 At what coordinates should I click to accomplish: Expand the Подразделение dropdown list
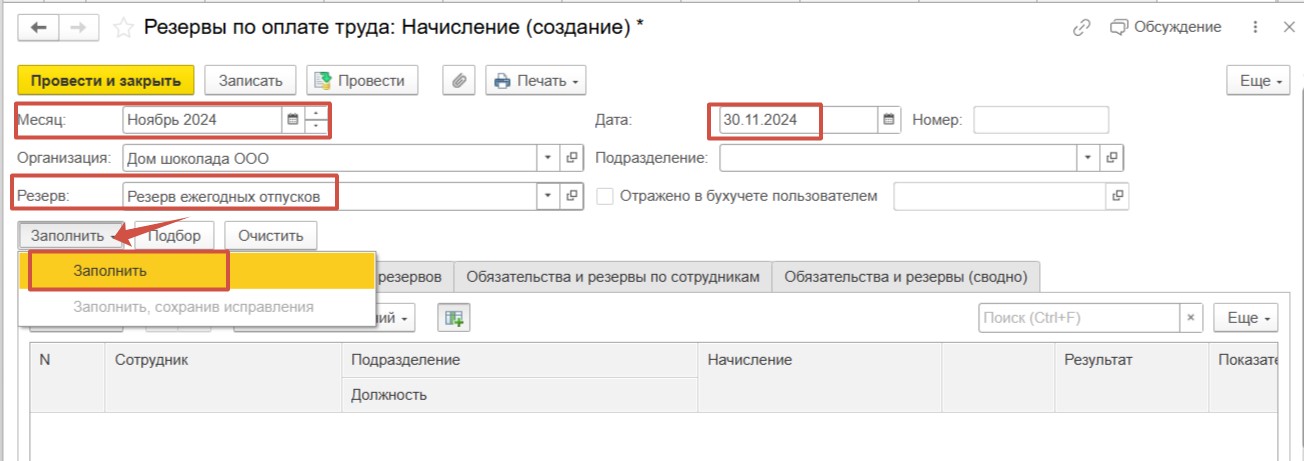(1088, 158)
